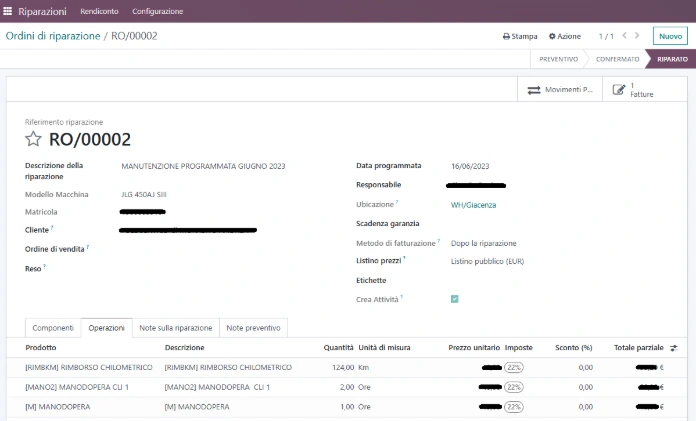696x421 pixels.
Task: Click the 1 / 1 pager counter
Action: [x=606, y=36]
